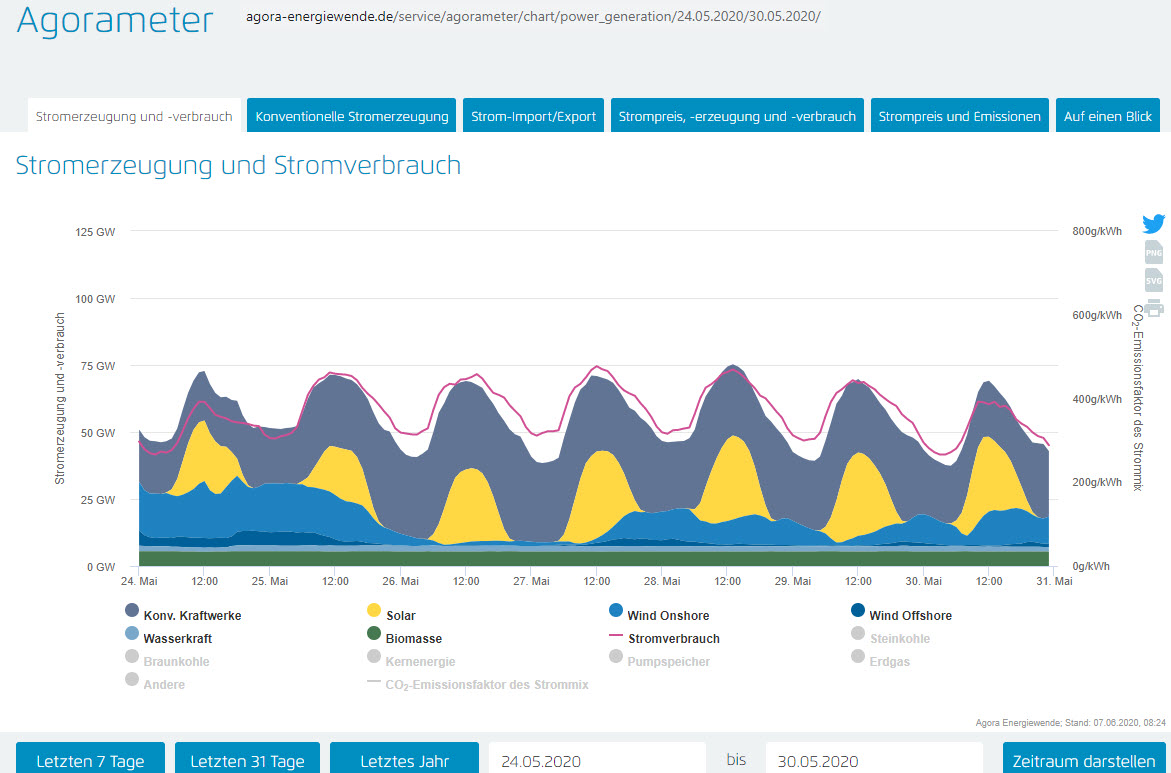Hide the Wind Offshore series
This screenshot has height=773, width=1171.
(x=910, y=615)
